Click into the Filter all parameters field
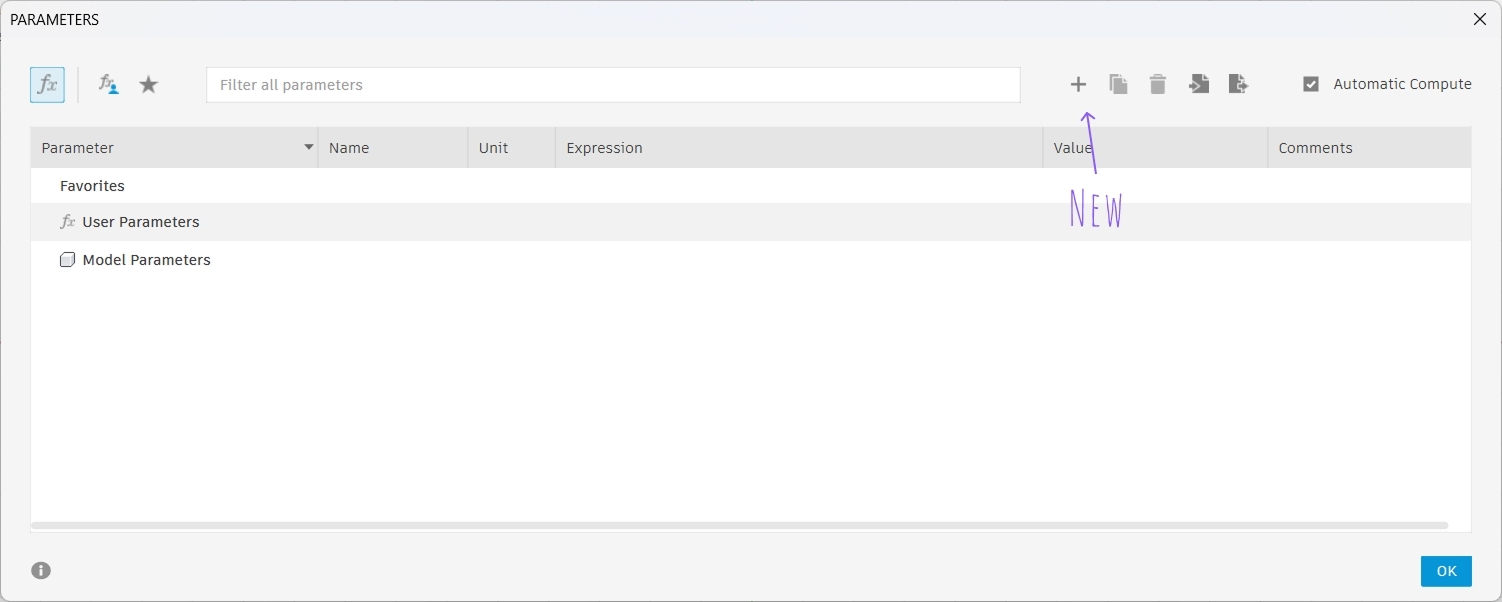Screen dimensions: 1502x602 pos(612,85)
